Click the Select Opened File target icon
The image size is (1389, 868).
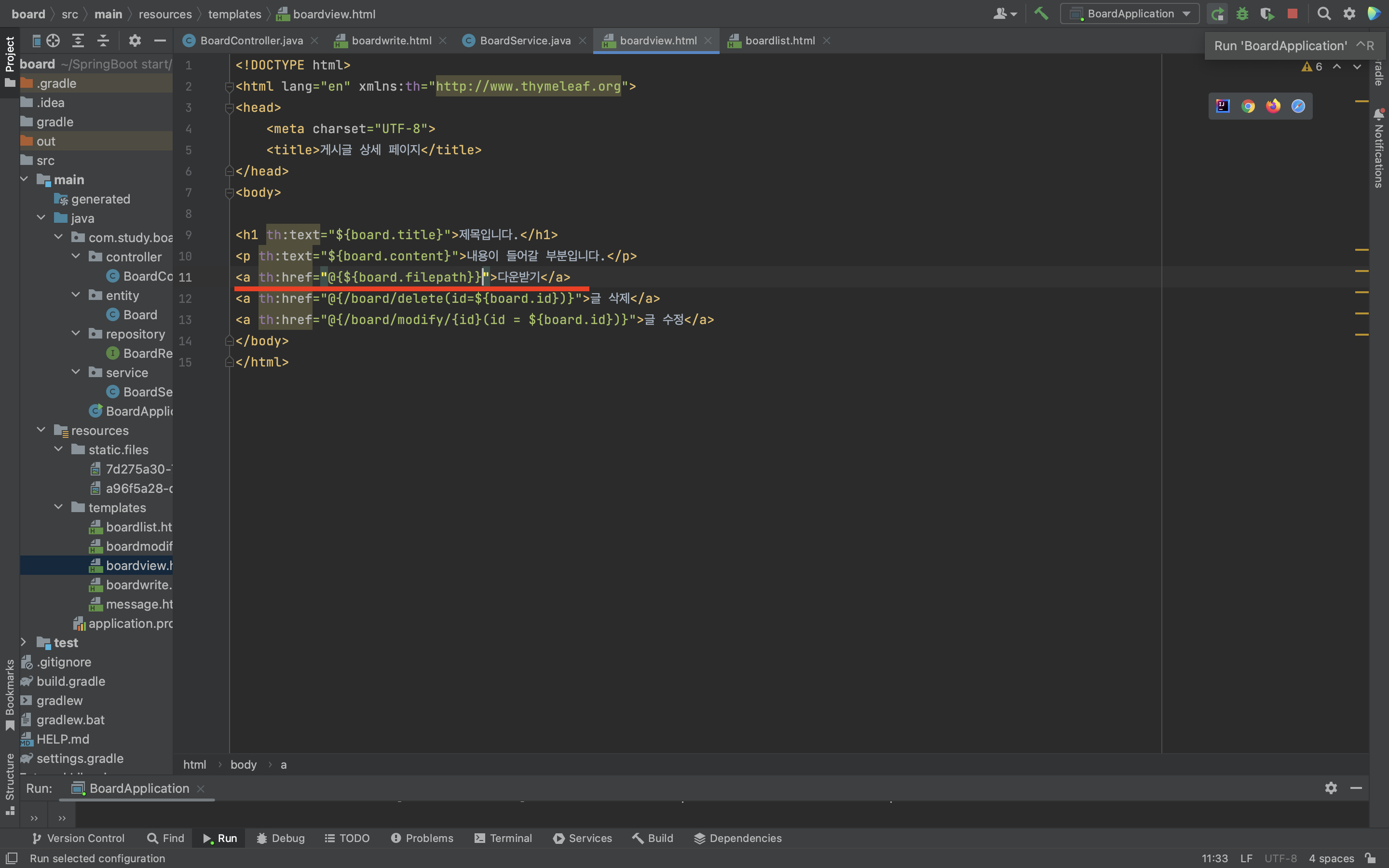(x=53, y=41)
